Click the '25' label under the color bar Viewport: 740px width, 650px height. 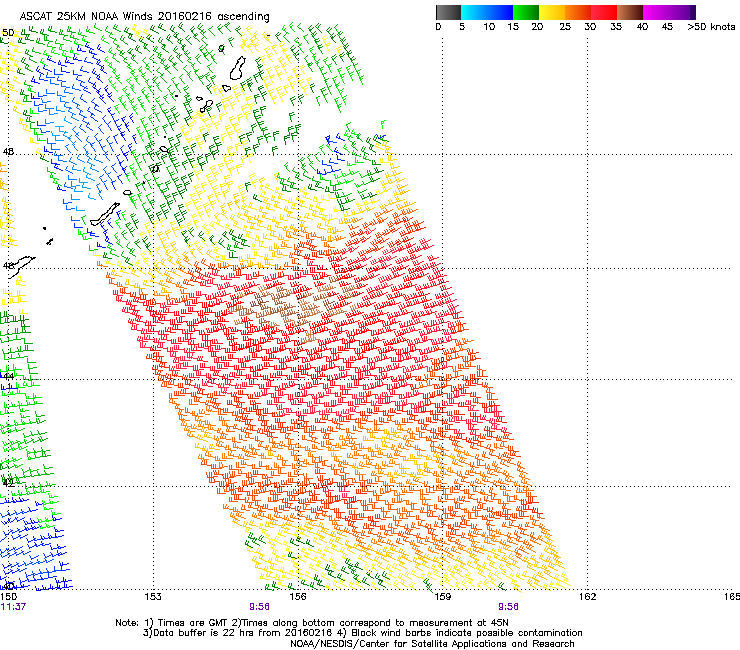click(x=565, y=27)
